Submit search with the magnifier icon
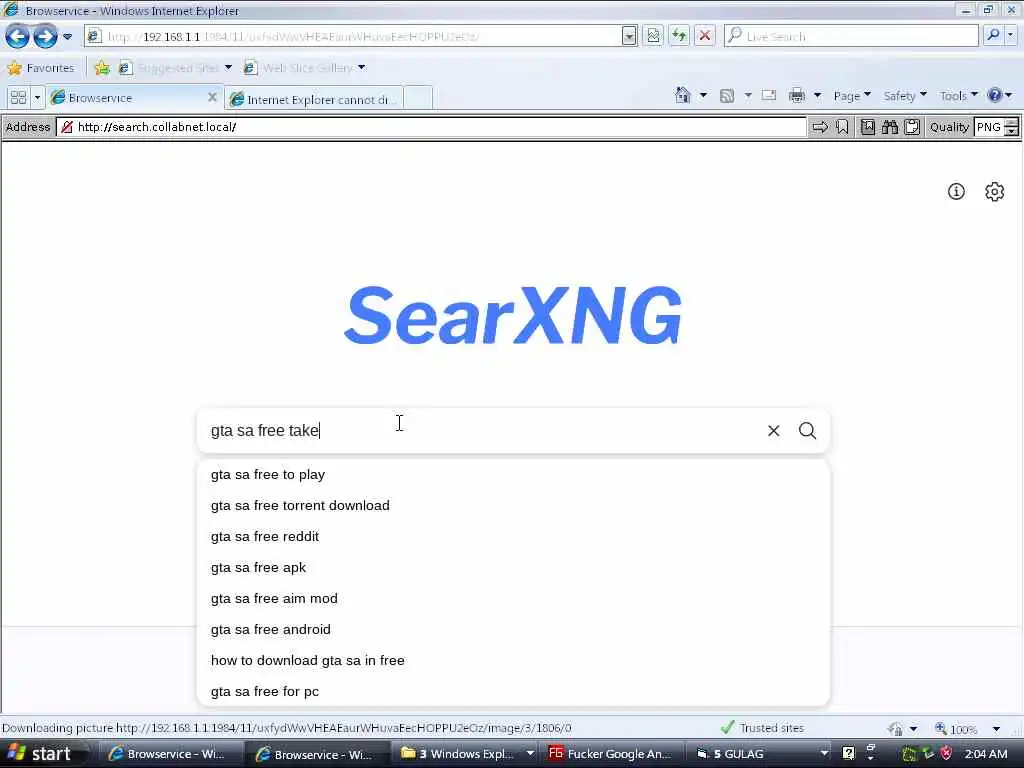 click(x=808, y=430)
